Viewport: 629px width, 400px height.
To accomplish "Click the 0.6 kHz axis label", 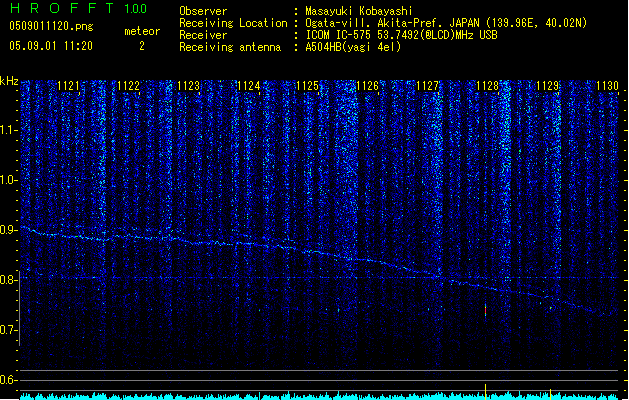I will [9, 380].
